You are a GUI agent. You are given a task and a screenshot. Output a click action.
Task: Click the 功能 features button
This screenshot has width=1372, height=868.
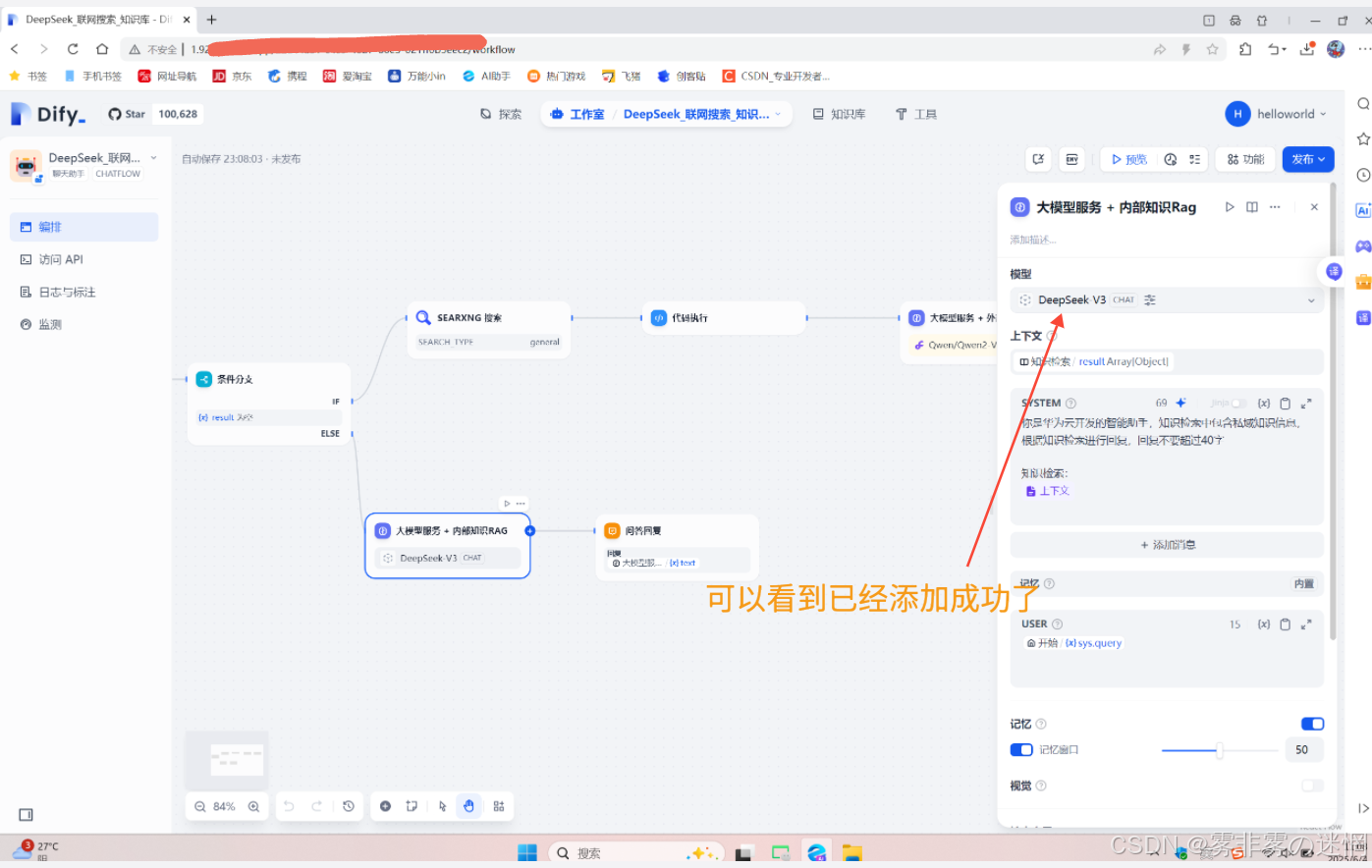pos(1245,159)
